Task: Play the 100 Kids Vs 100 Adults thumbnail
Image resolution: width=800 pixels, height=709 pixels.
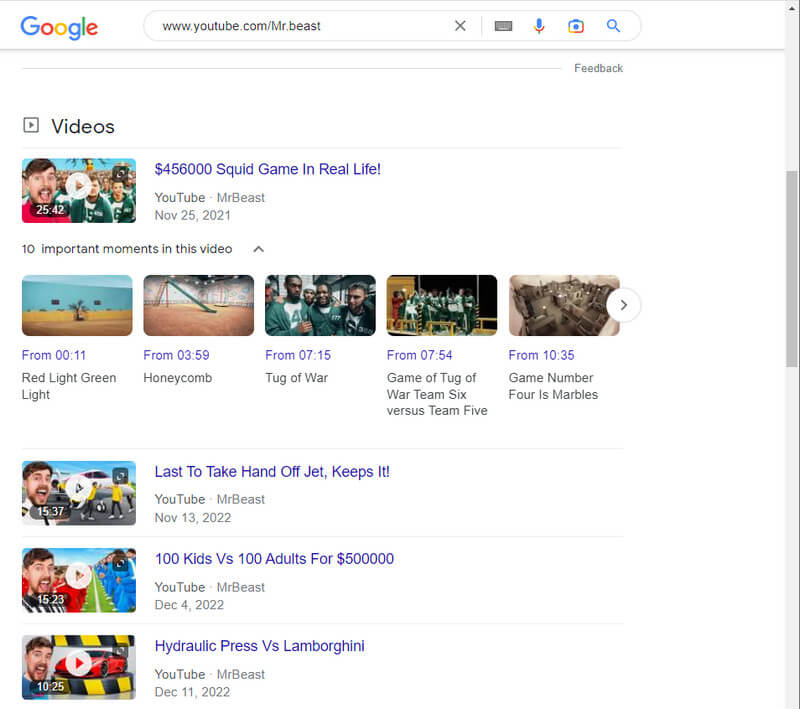Action: (x=79, y=580)
